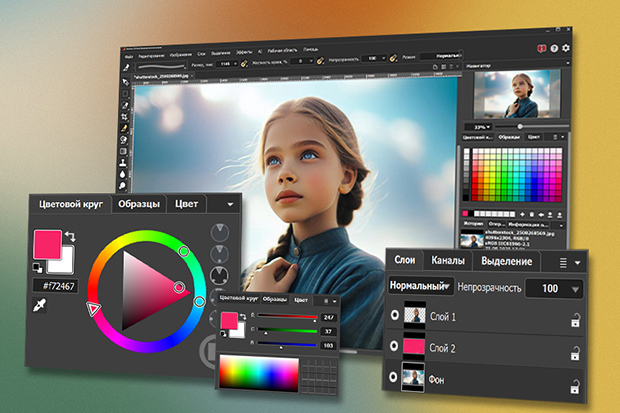
Task: Open the opacity 100 dropdown arrow in Layers
Action: (x=575, y=290)
